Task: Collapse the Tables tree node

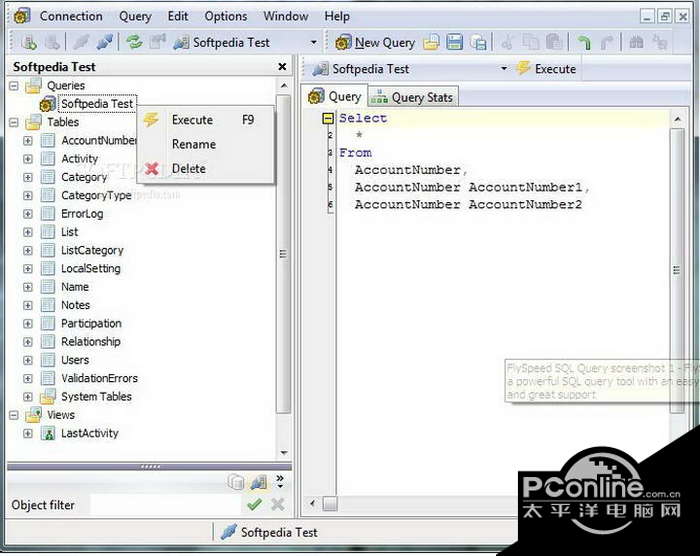Action: (x=14, y=122)
